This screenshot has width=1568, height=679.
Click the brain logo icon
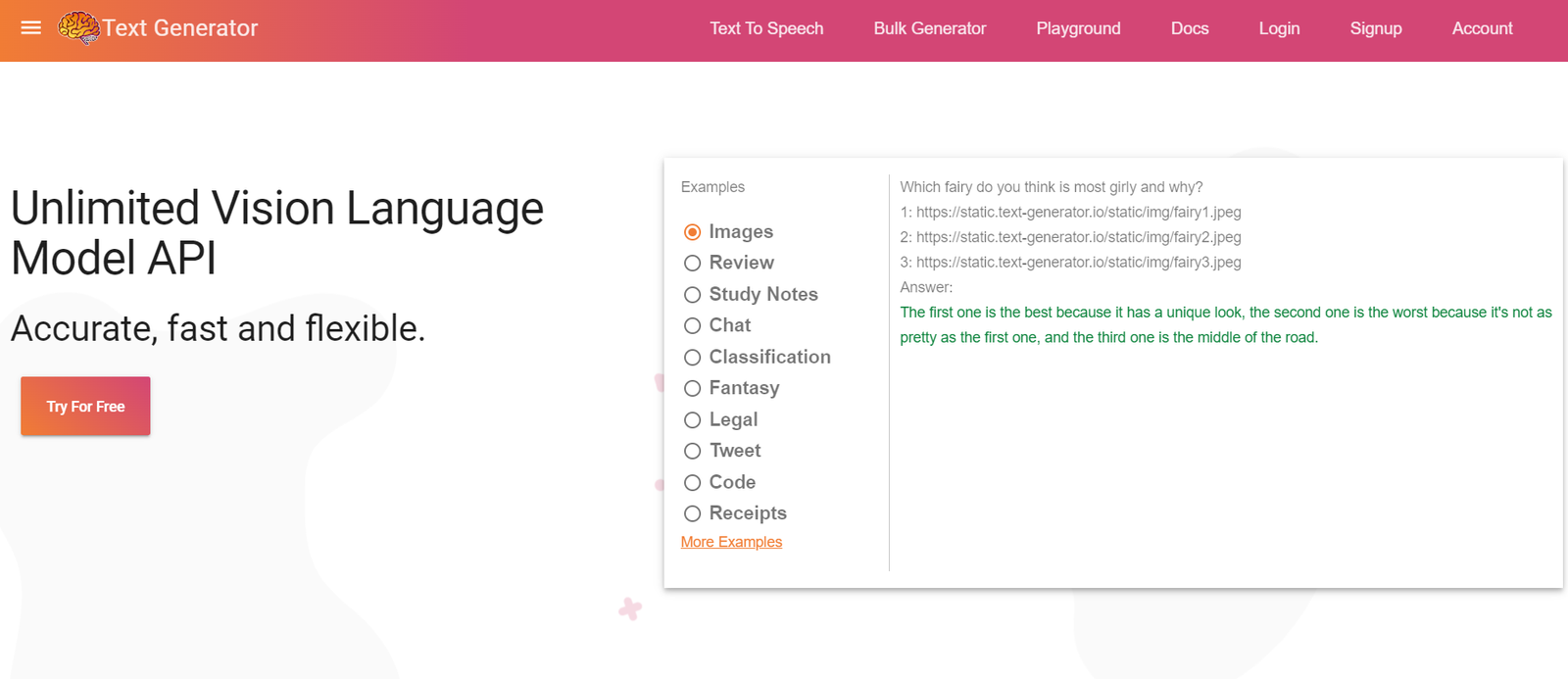pos(78,27)
